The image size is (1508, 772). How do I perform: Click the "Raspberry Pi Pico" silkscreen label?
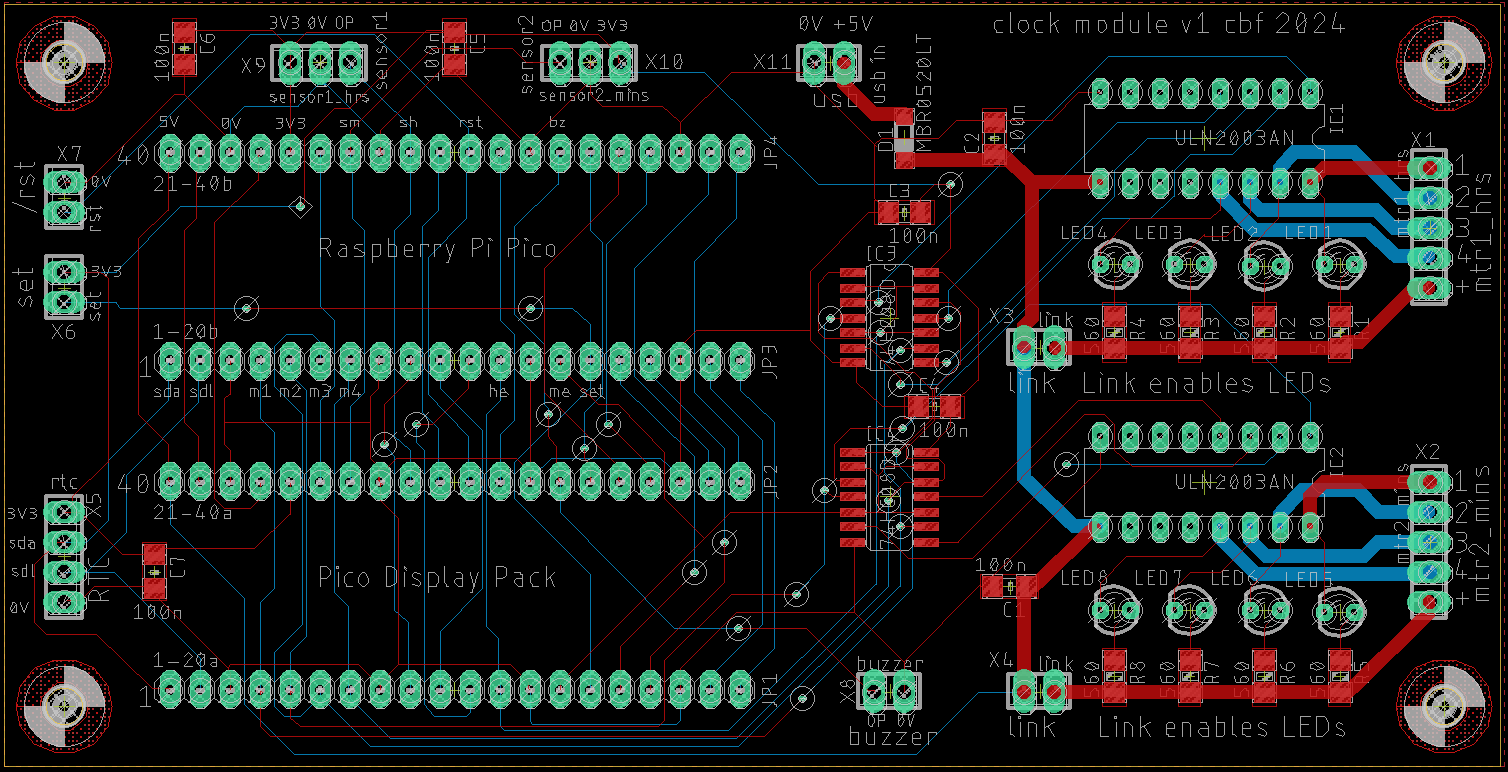437,249
